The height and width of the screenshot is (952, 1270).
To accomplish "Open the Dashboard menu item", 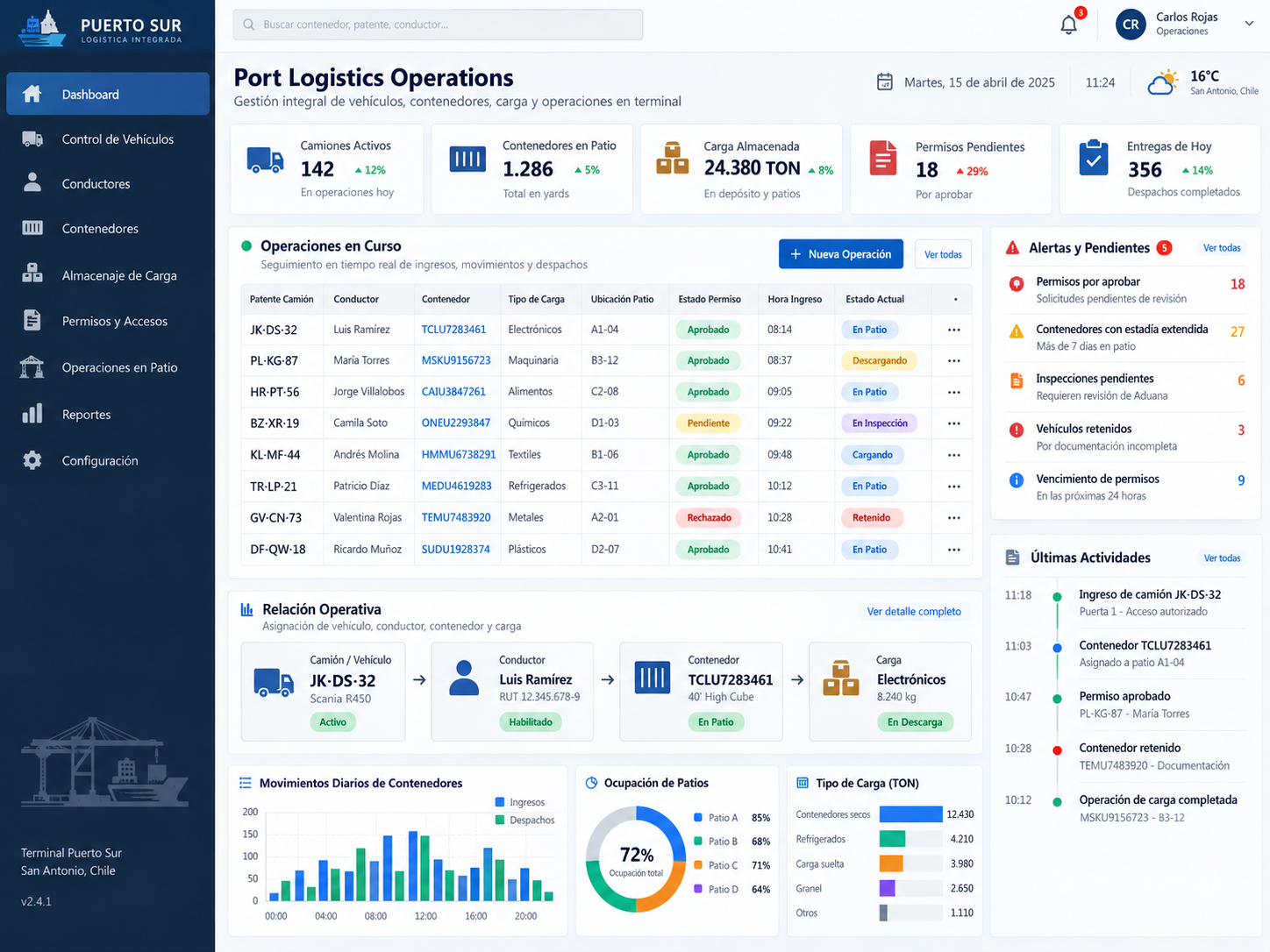I will pos(108,94).
